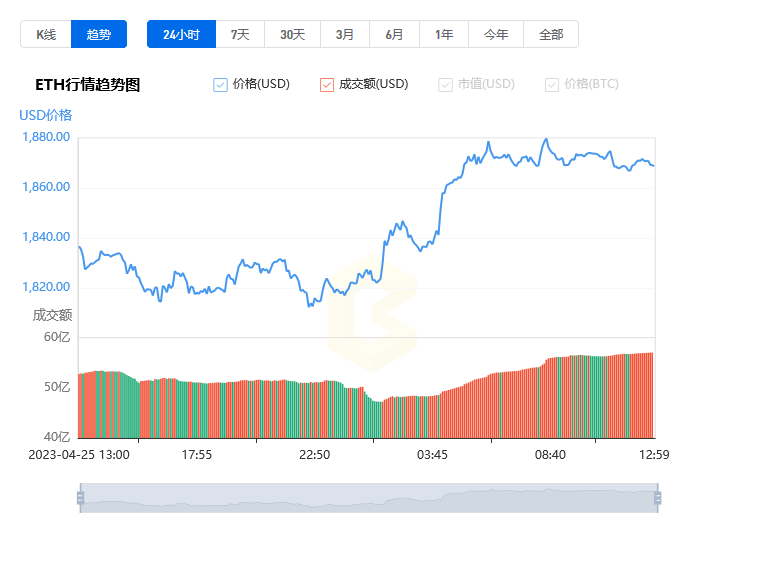This screenshot has height=563, width=780.
Task: Grab the right range slider handle
Action: pos(657,498)
